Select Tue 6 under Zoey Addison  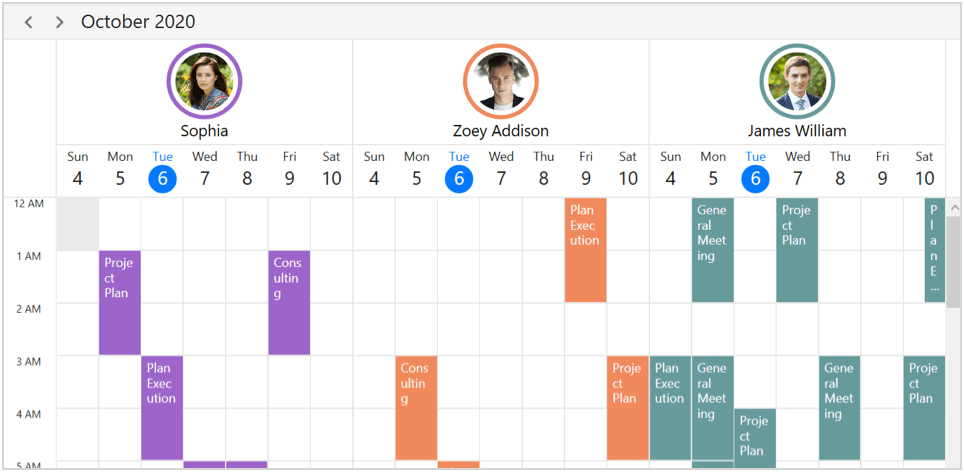[459, 178]
